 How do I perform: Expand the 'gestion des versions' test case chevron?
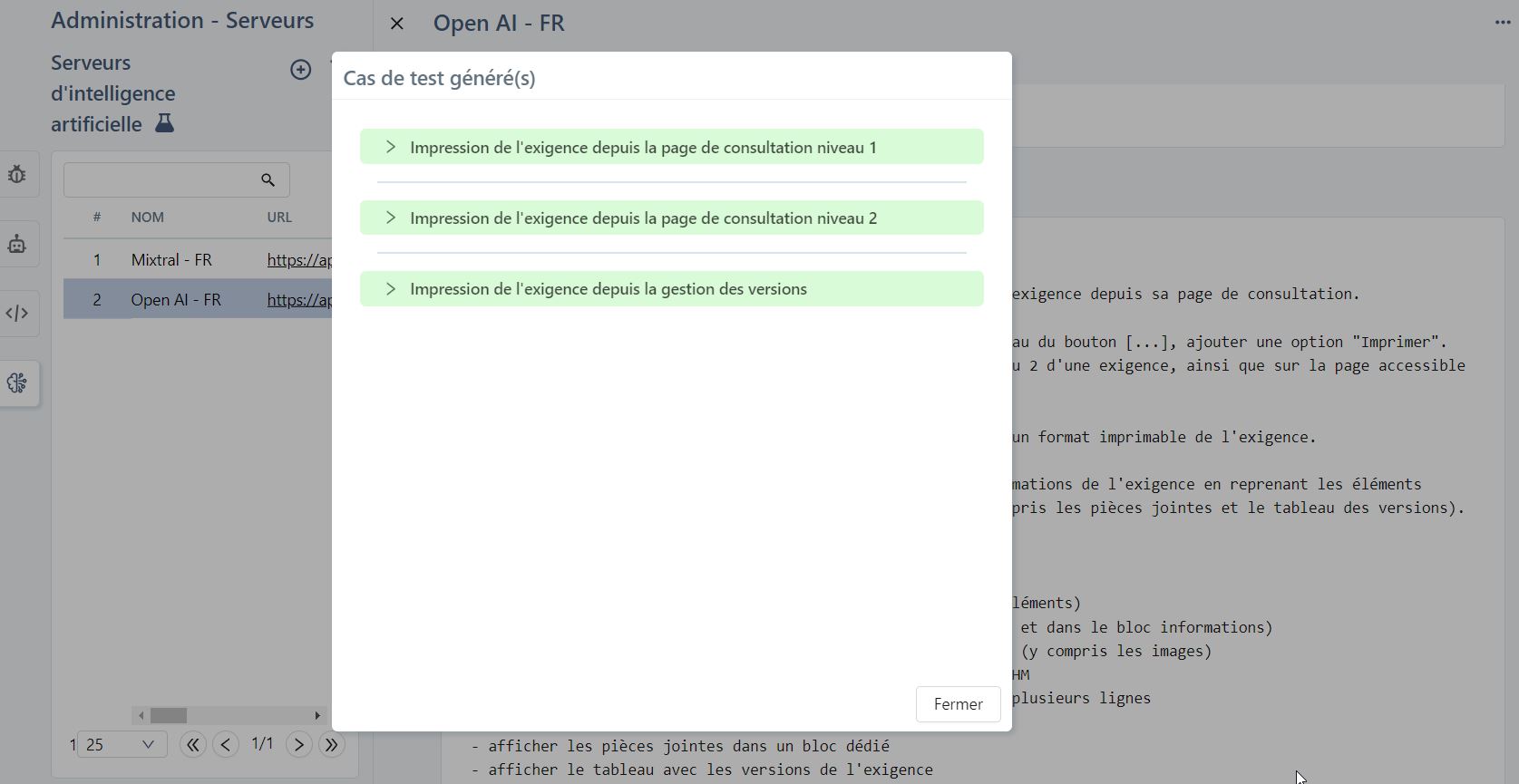coord(391,288)
